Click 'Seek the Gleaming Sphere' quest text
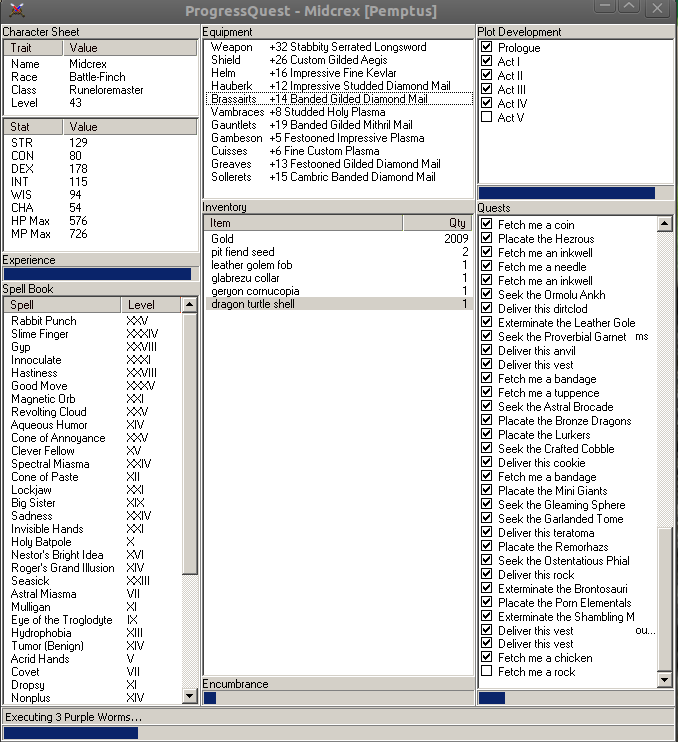This screenshot has width=678, height=742. (562, 504)
